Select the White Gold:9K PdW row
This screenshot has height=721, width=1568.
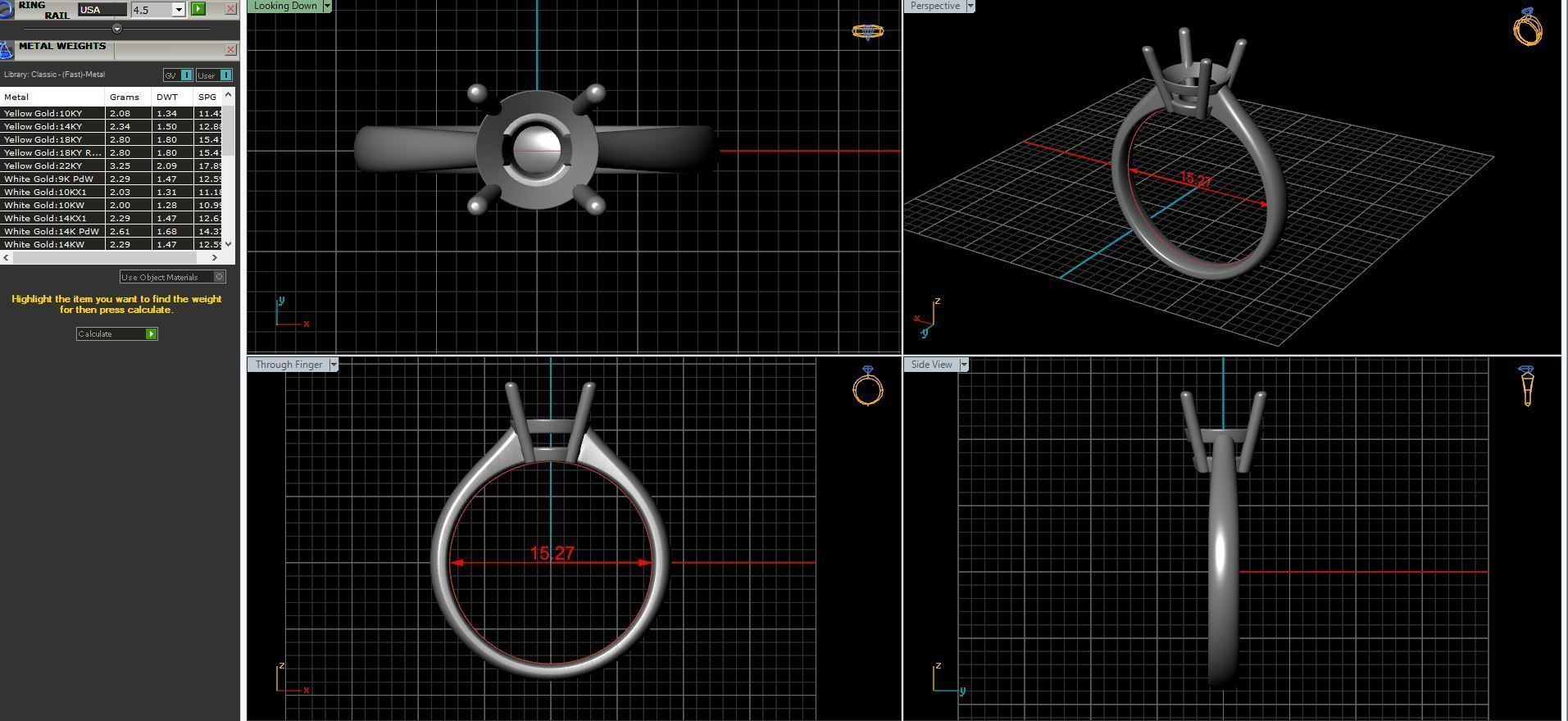tap(111, 179)
